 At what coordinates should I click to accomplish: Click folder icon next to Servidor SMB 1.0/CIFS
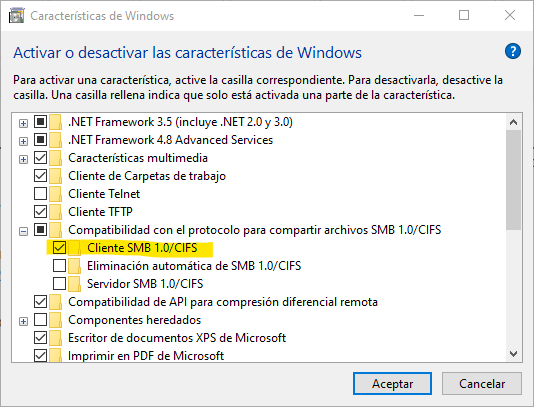(74, 284)
